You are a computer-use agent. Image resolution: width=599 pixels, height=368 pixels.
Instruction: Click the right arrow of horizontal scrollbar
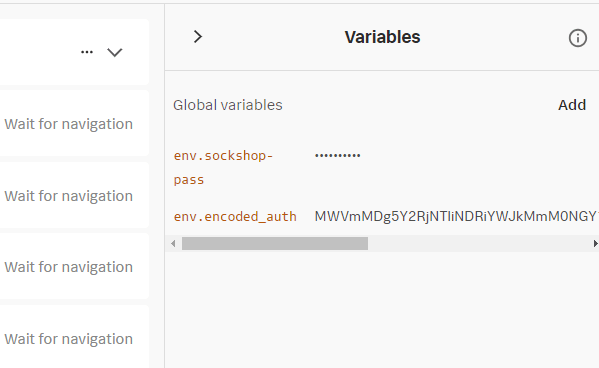pos(595,243)
